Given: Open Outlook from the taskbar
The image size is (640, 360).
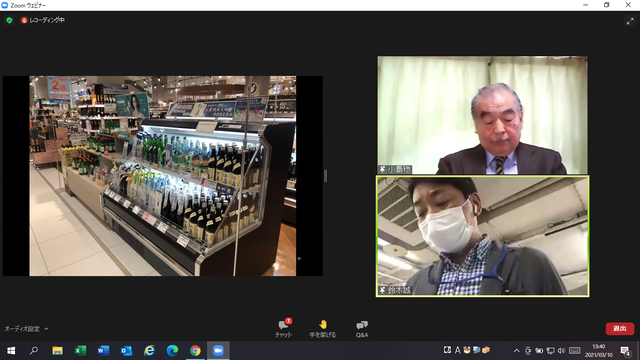Looking at the screenshot, I should point(126,351).
